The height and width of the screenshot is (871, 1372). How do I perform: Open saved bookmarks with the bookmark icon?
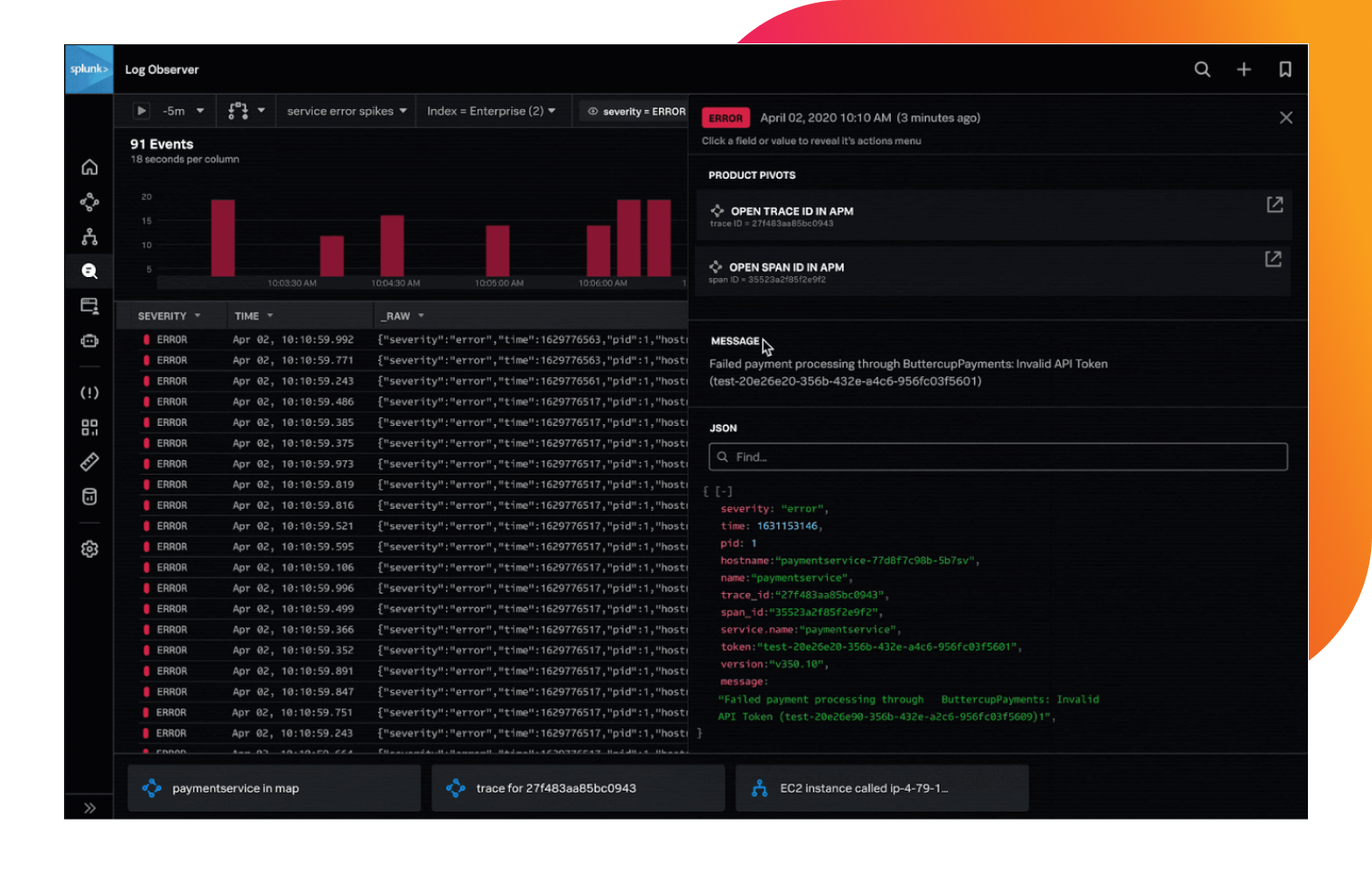click(x=1285, y=69)
